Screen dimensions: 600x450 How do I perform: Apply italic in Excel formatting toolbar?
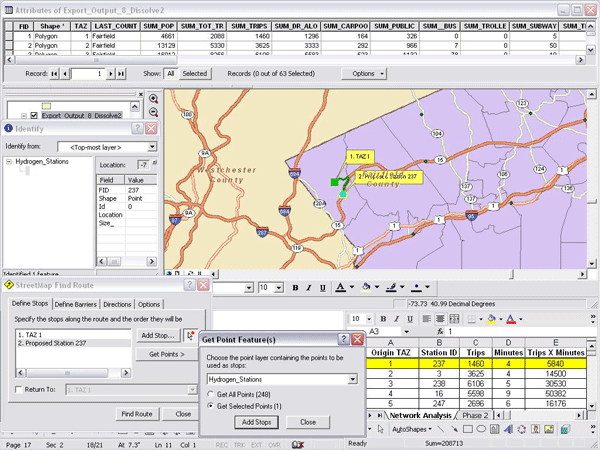[x=396, y=319]
